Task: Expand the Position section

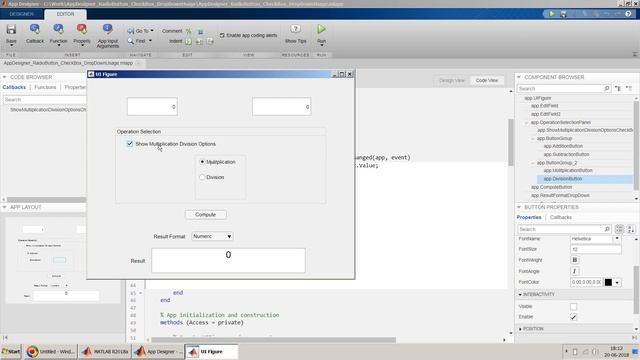Action: click(520, 329)
